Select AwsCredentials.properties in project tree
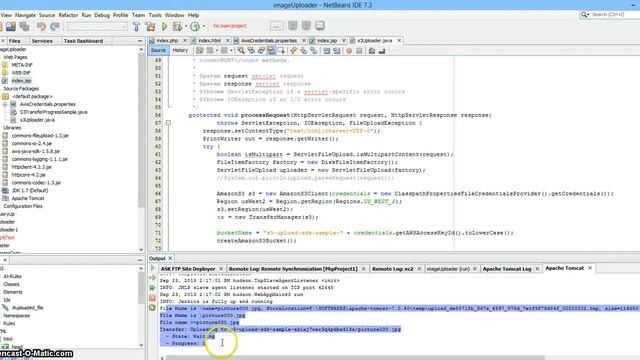Viewport: 640px width, 360px height. click(47, 104)
